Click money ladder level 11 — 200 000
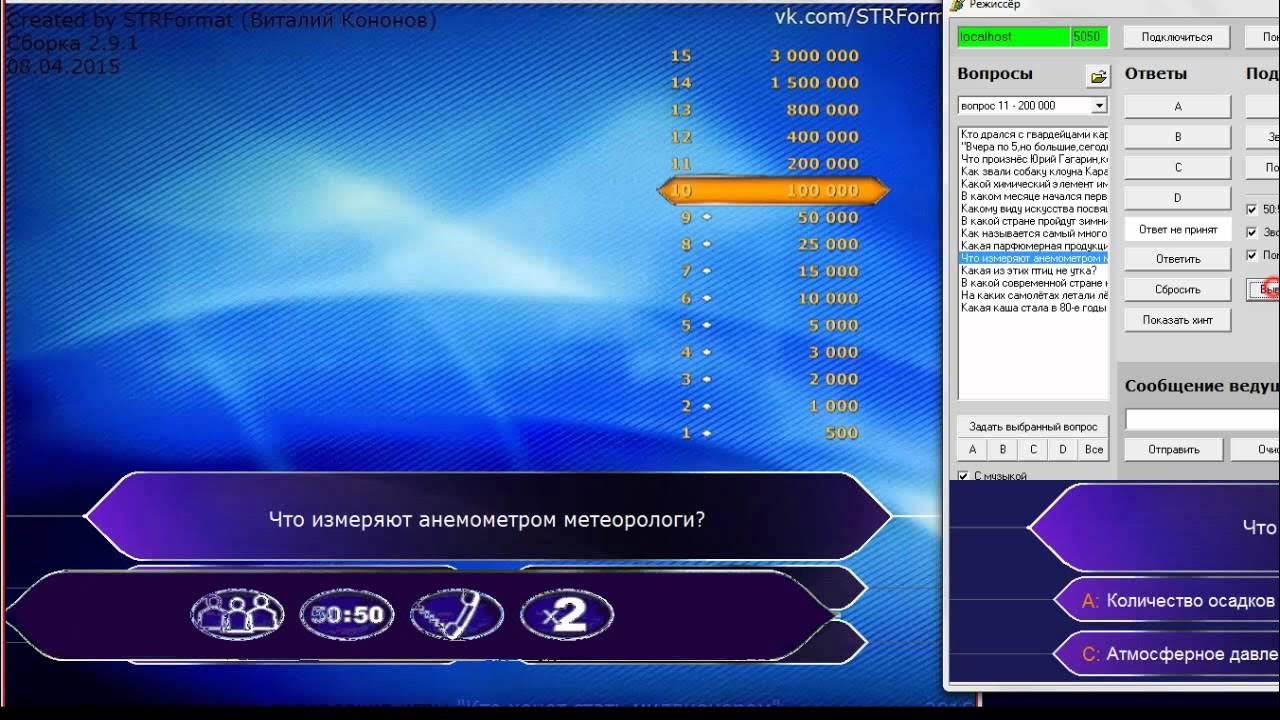 point(765,164)
